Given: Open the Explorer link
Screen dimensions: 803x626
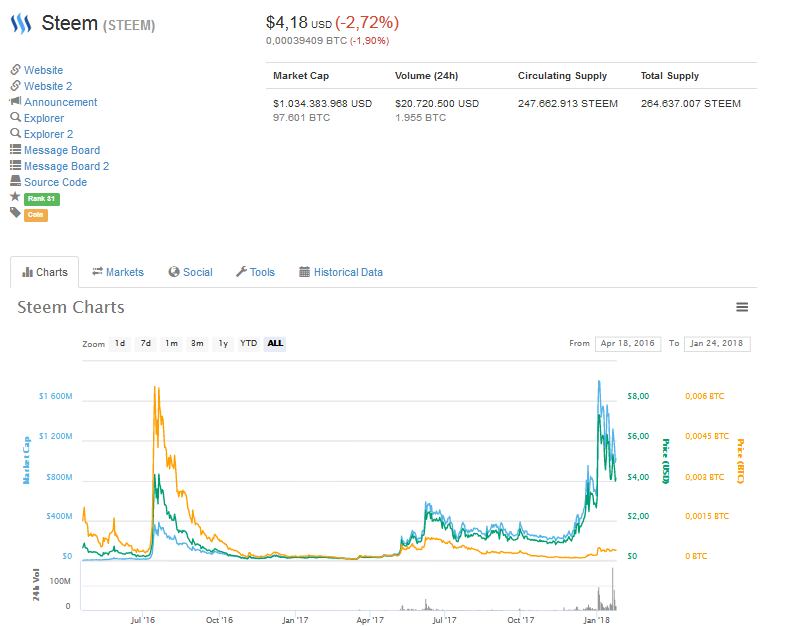Looking at the screenshot, I should point(44,118).
